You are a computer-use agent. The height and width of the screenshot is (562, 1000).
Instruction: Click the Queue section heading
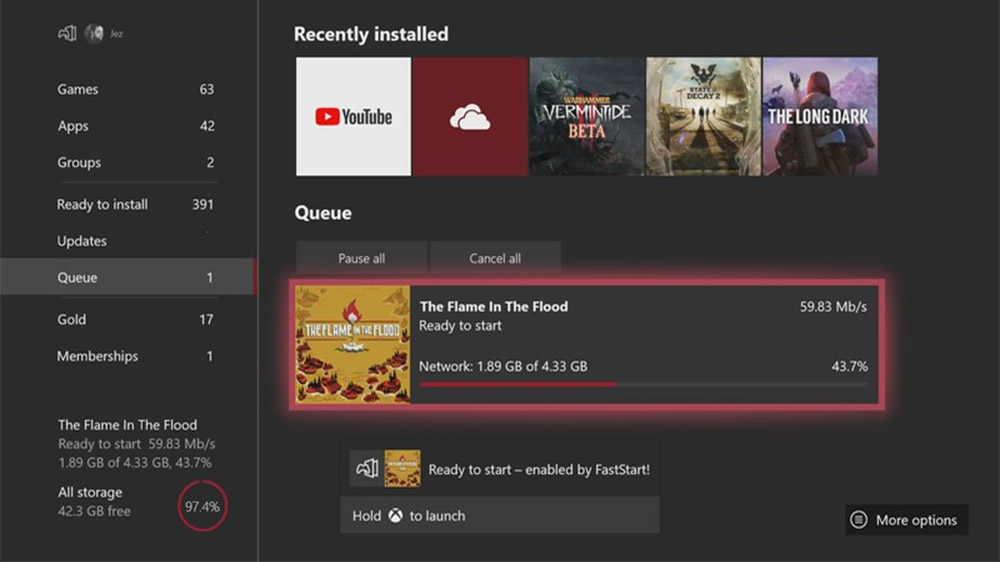coord(323,212)
